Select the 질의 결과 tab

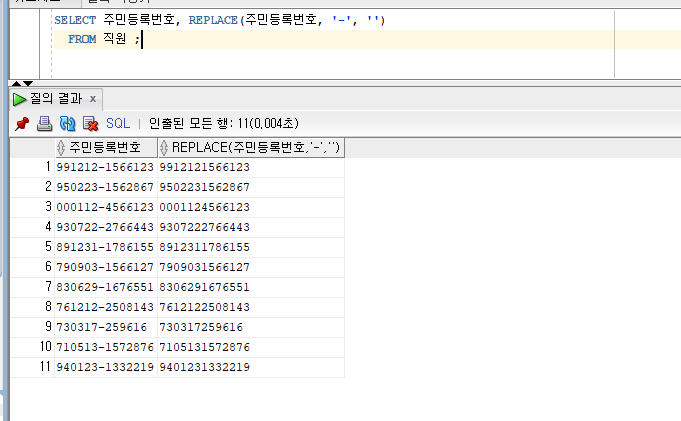(56, 99)
